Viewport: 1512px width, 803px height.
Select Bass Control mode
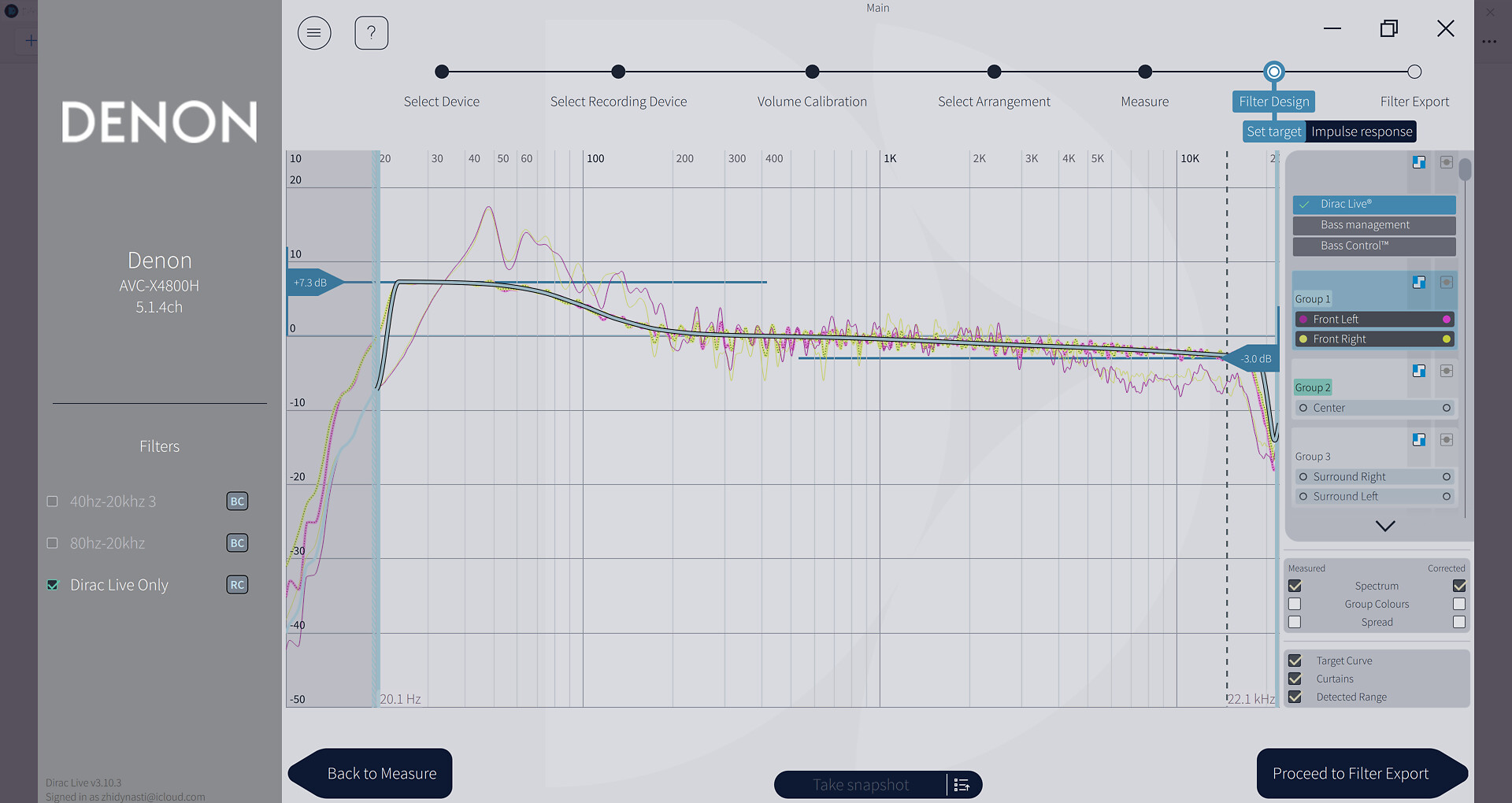tap(1374, 246)
